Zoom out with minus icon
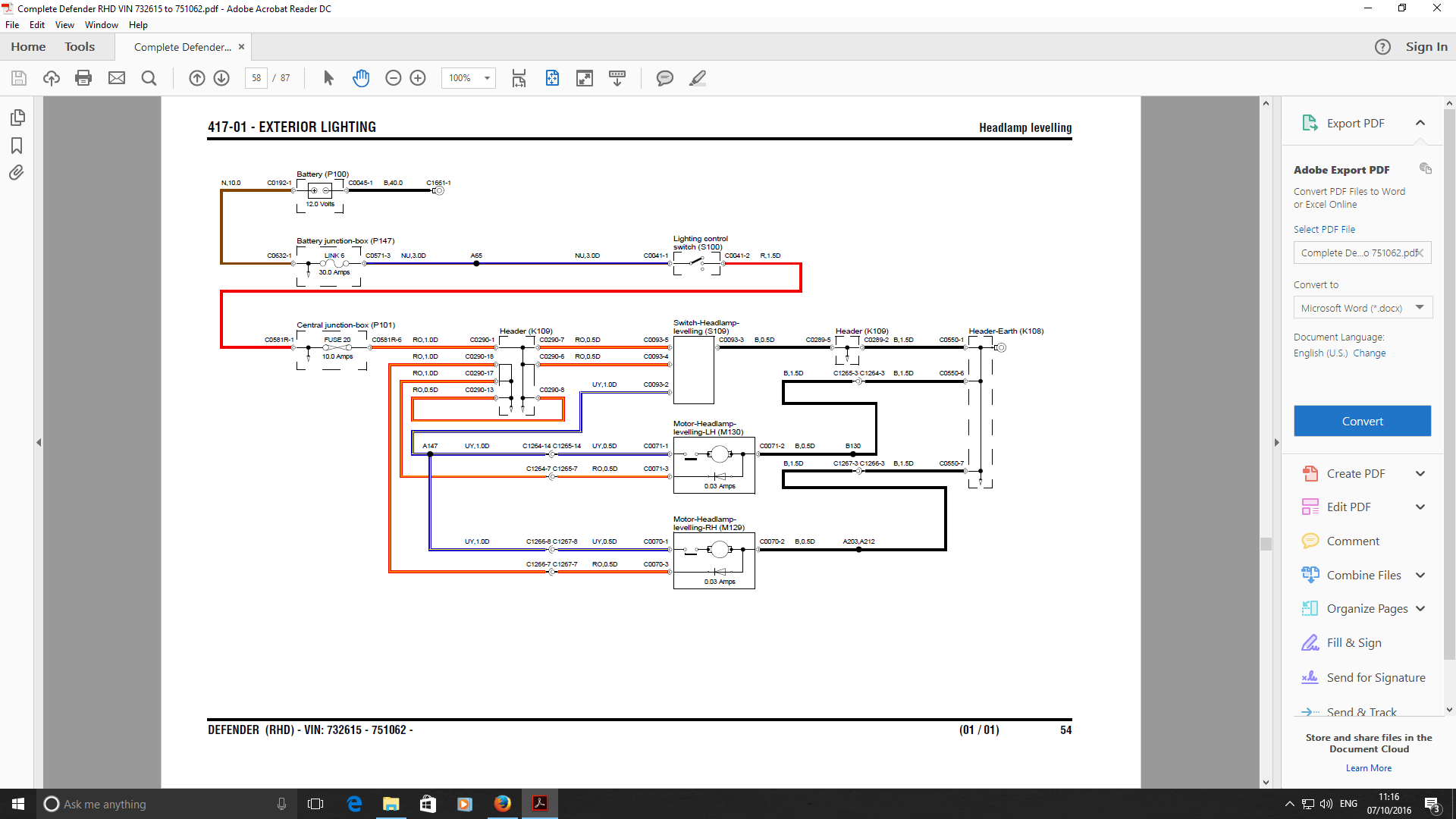 pyautogui.click(x=394, y=78)
